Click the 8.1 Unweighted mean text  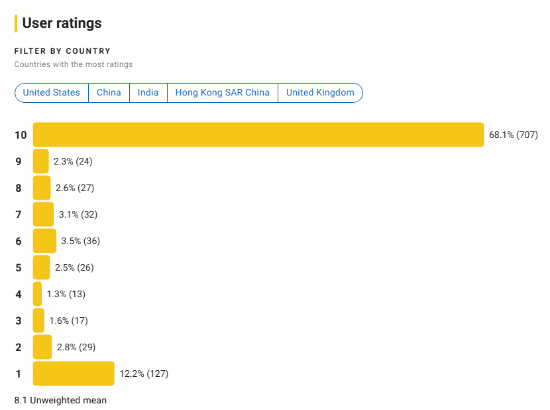coord(60,400)
